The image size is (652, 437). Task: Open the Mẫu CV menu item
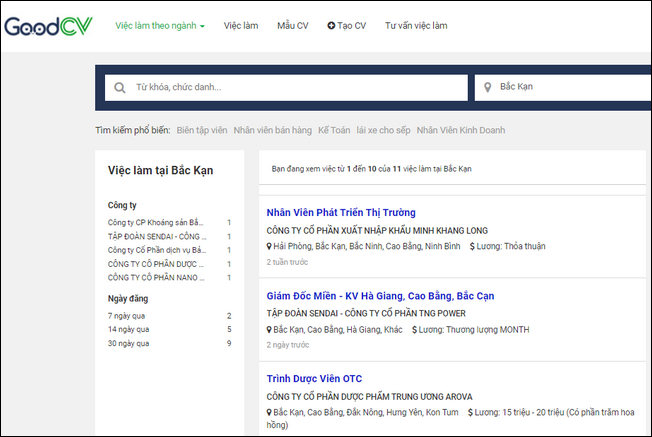[293, 25]
